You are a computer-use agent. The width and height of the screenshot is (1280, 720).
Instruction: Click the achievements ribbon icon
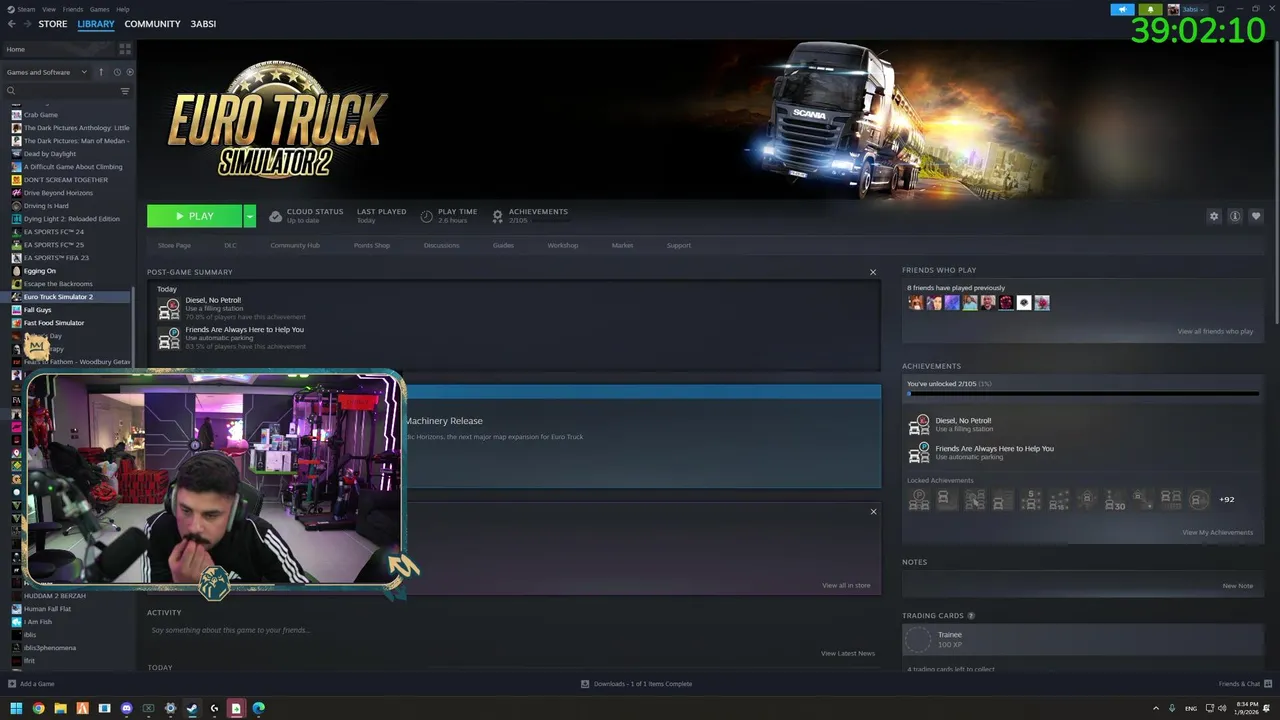498,216
